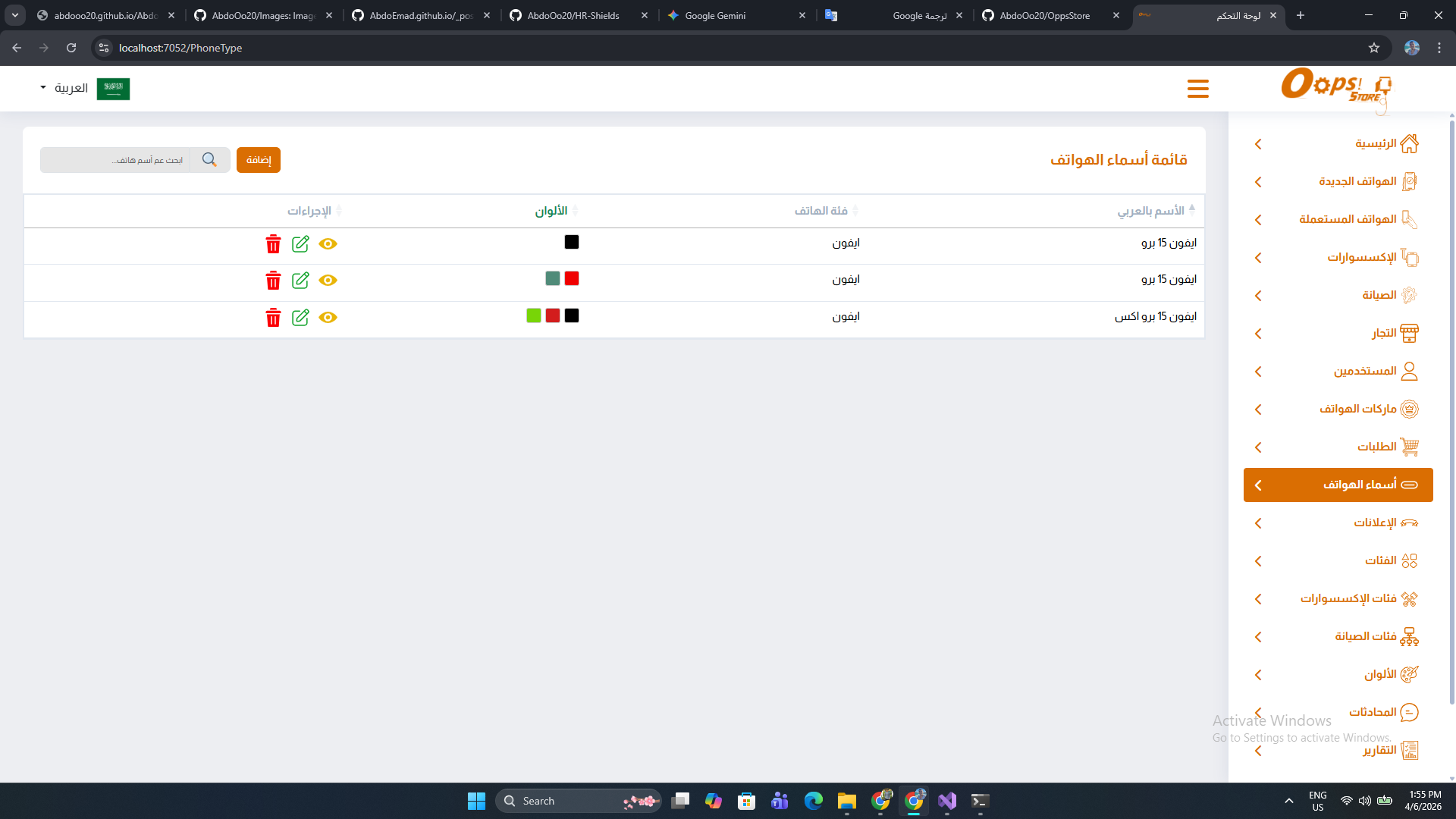Click the إضافة add button
This screenshot has width=1456, height=819.
(x=259, y=160)
